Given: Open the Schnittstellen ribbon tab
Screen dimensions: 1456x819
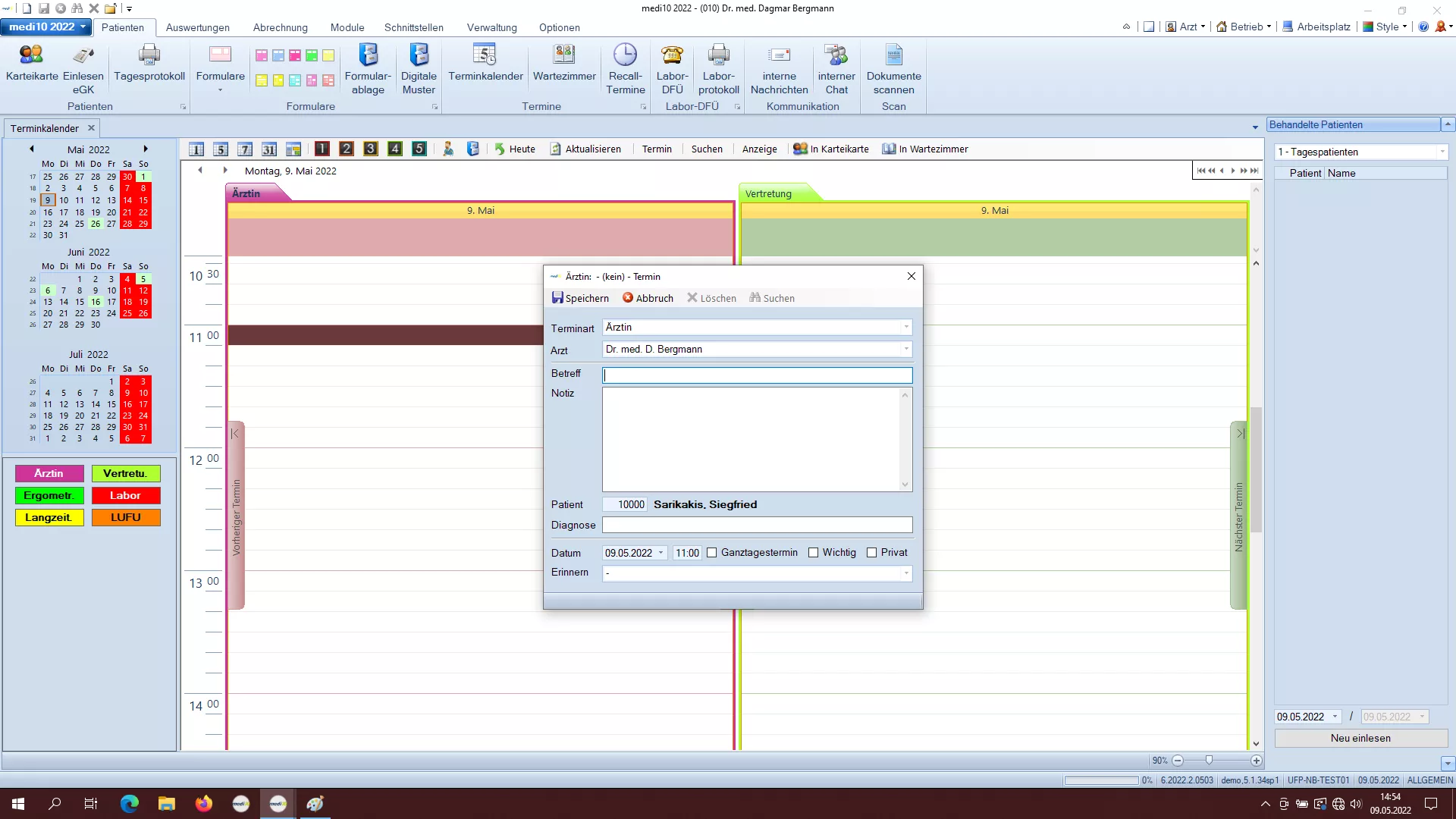Looking at the screenshot, I should click(414, 27).
